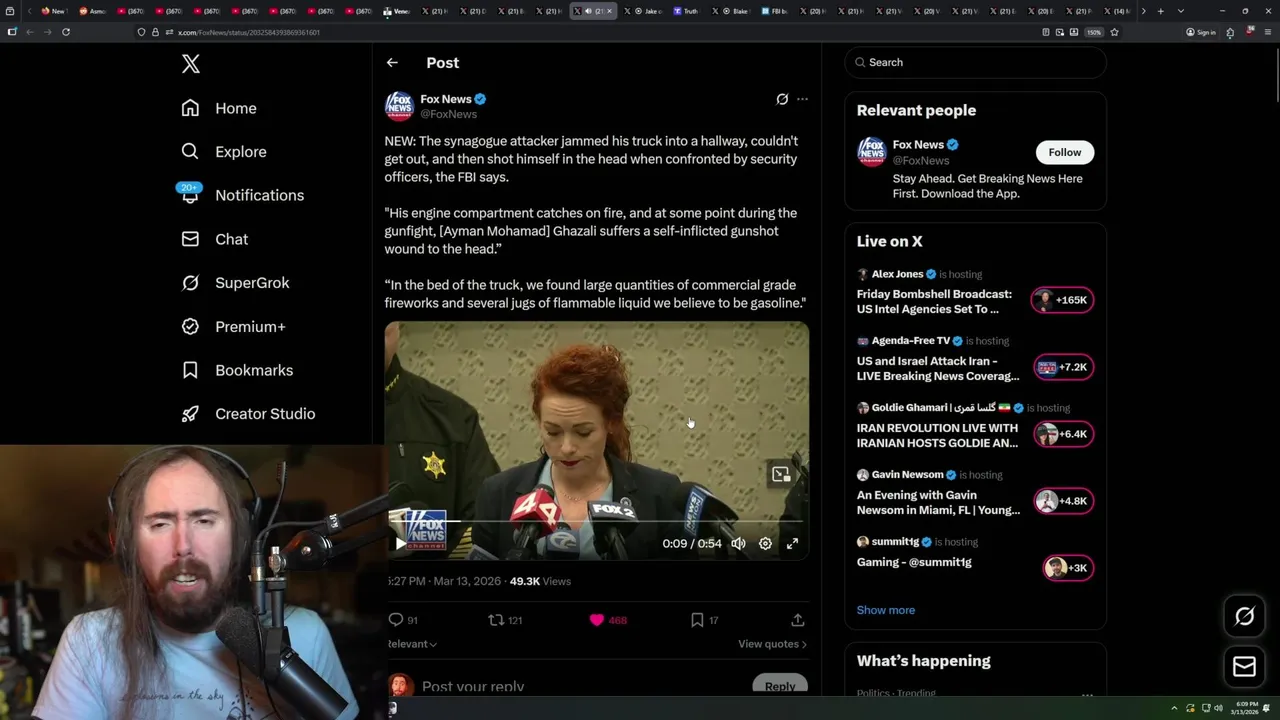Open a new browser tab
Image resolution: width=1280 pixels, height=720 pixels.
click(x=1160, y=11)
